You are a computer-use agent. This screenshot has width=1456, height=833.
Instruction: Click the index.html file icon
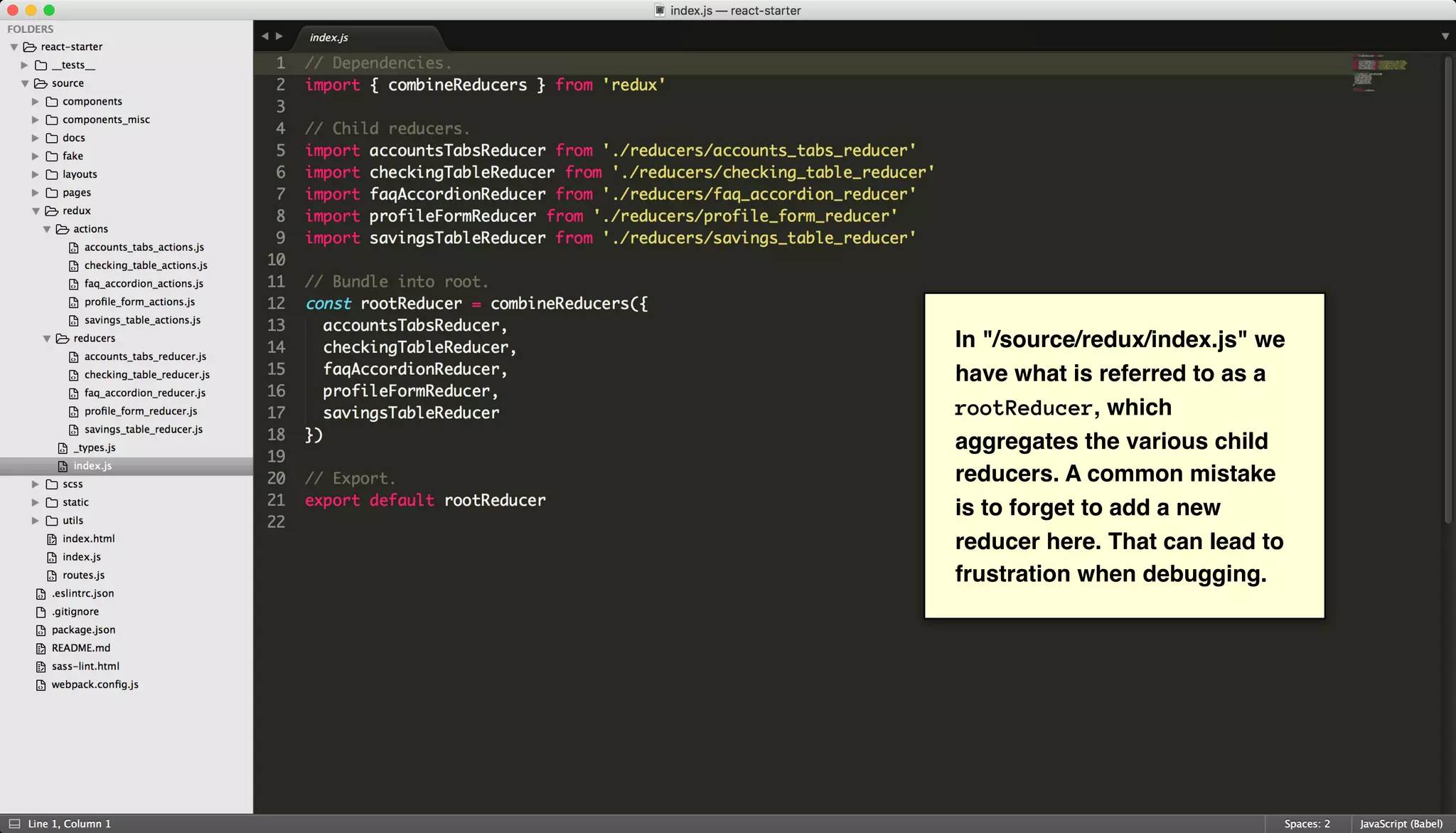tap(52, 539)
